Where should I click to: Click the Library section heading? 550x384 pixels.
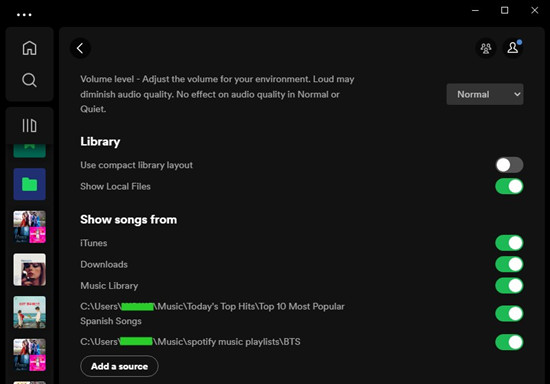(100, 142)
